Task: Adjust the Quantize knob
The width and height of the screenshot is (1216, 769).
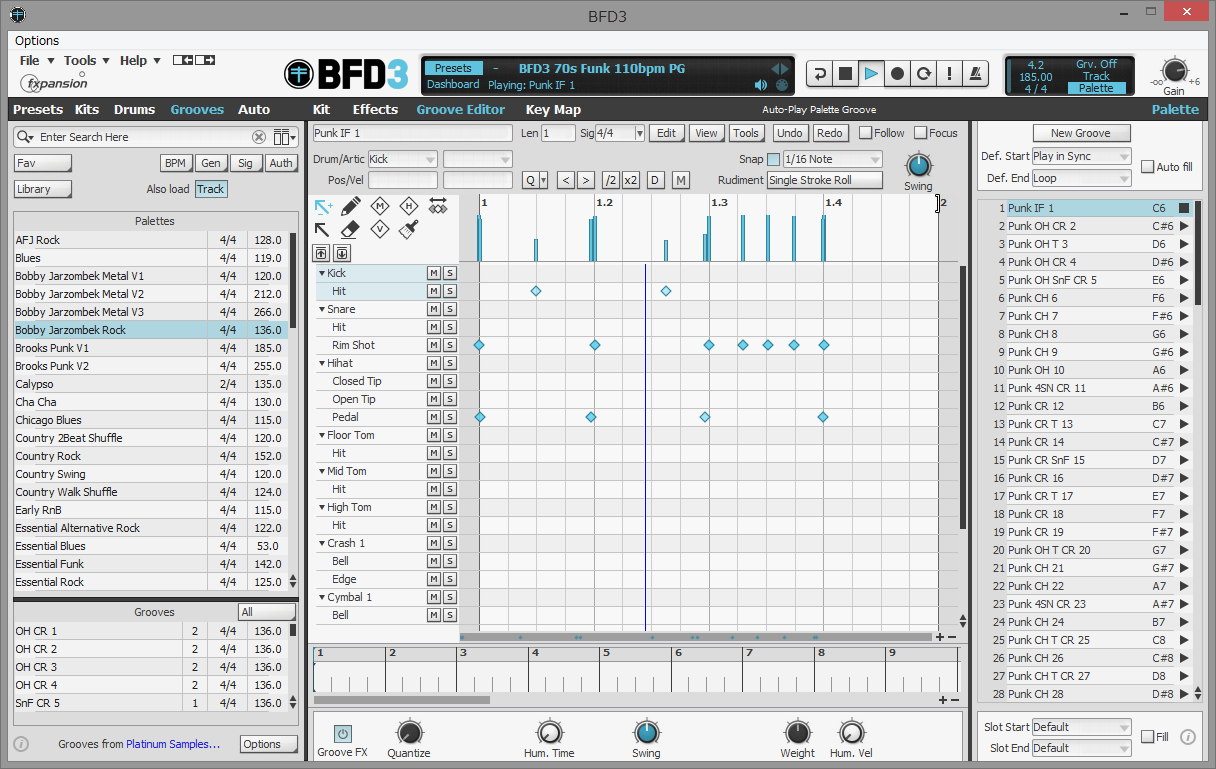Action: pyautogui.click(x=409, y=732)
